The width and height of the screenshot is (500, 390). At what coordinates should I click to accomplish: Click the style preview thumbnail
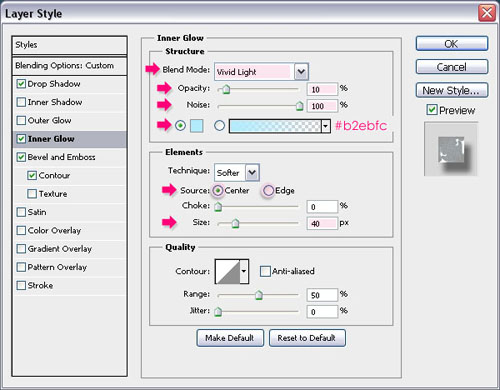[x=451, y=149]
